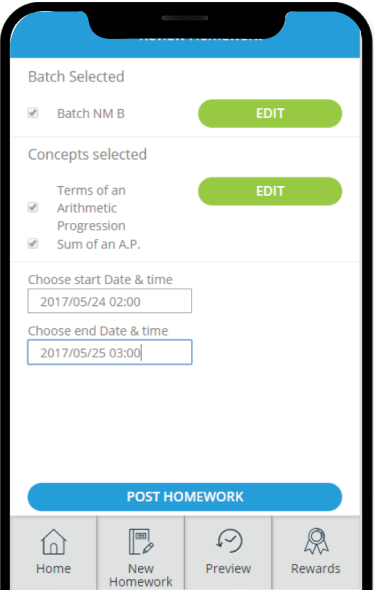Click the Sum of an A.P. label text

click(x=99, y=245)
